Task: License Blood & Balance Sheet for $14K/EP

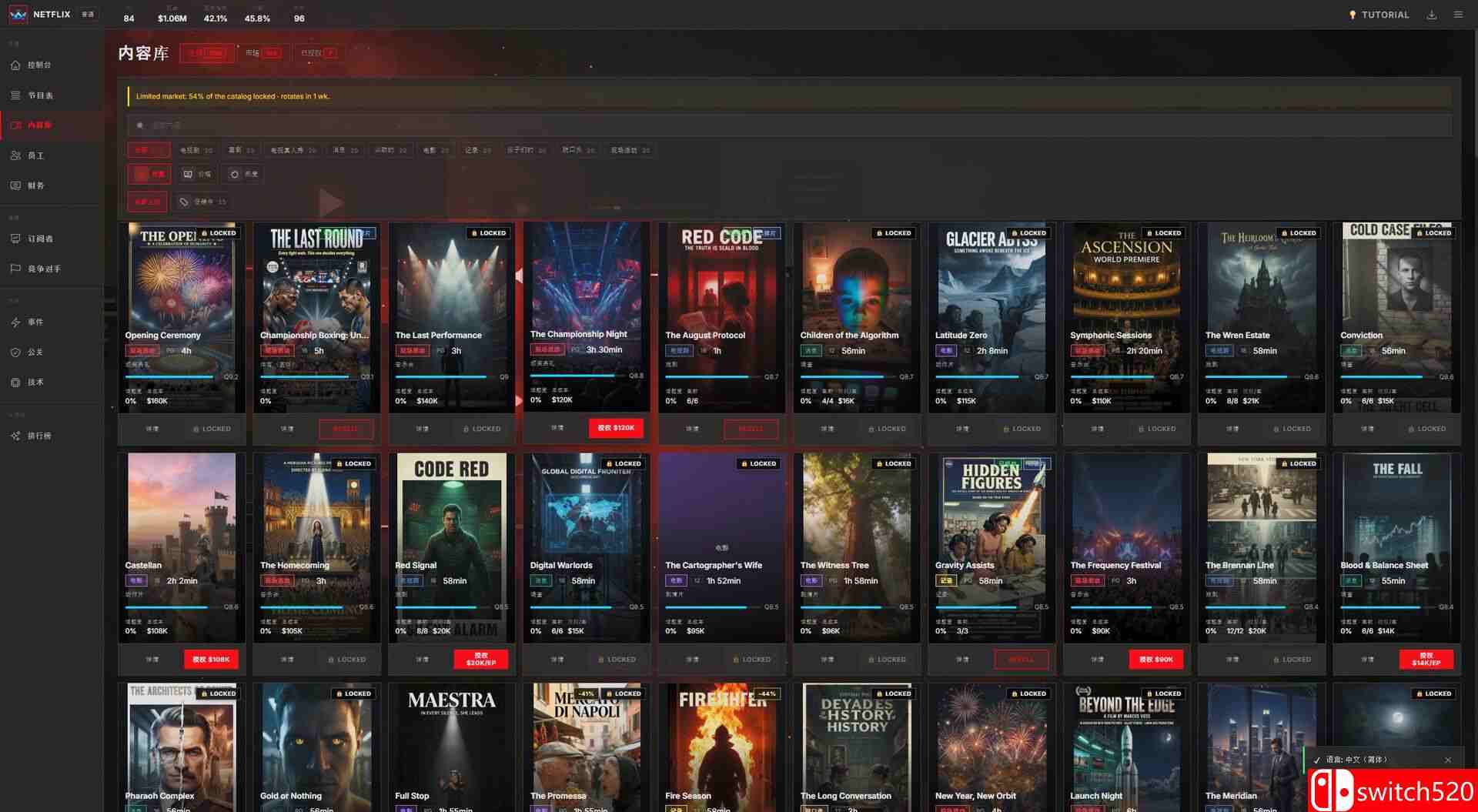Action: click(1426, 660)
